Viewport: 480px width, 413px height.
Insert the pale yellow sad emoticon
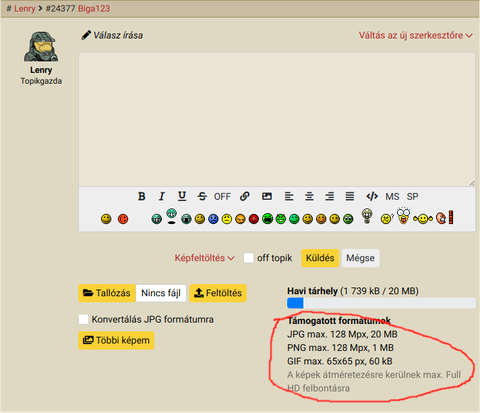(227, 219)
